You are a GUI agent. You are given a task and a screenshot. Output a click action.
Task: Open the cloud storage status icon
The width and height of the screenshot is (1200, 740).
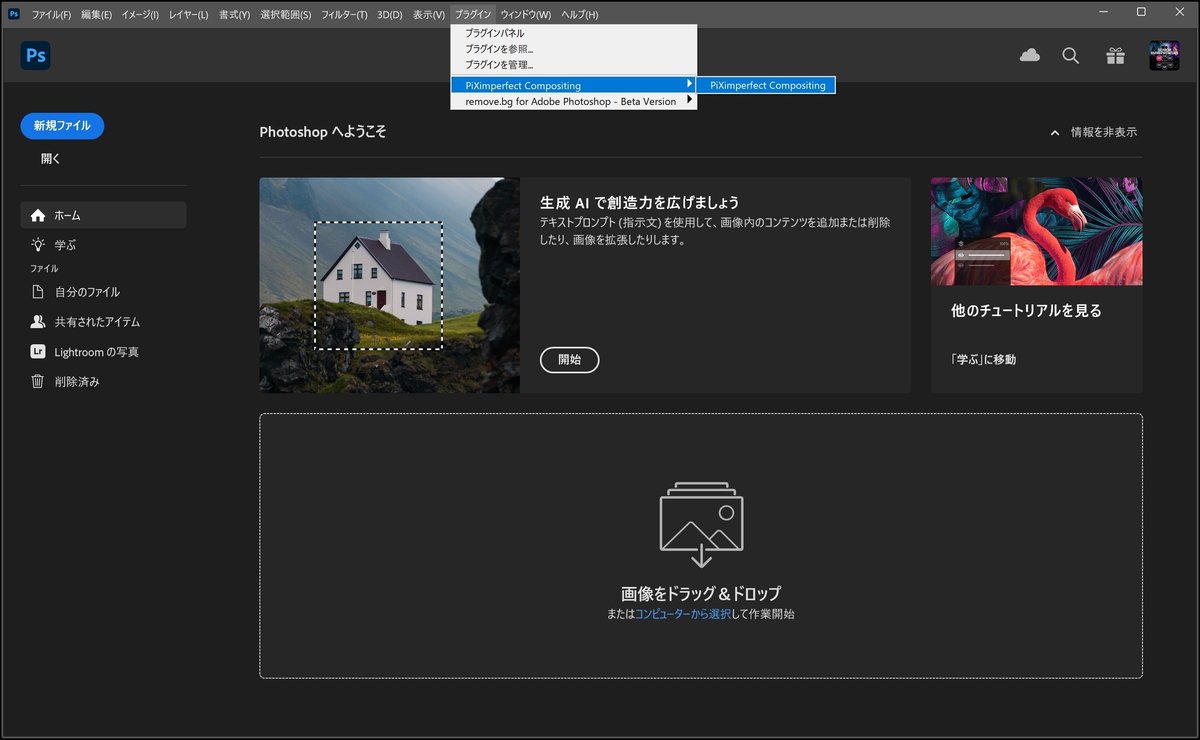point(1030,56)
